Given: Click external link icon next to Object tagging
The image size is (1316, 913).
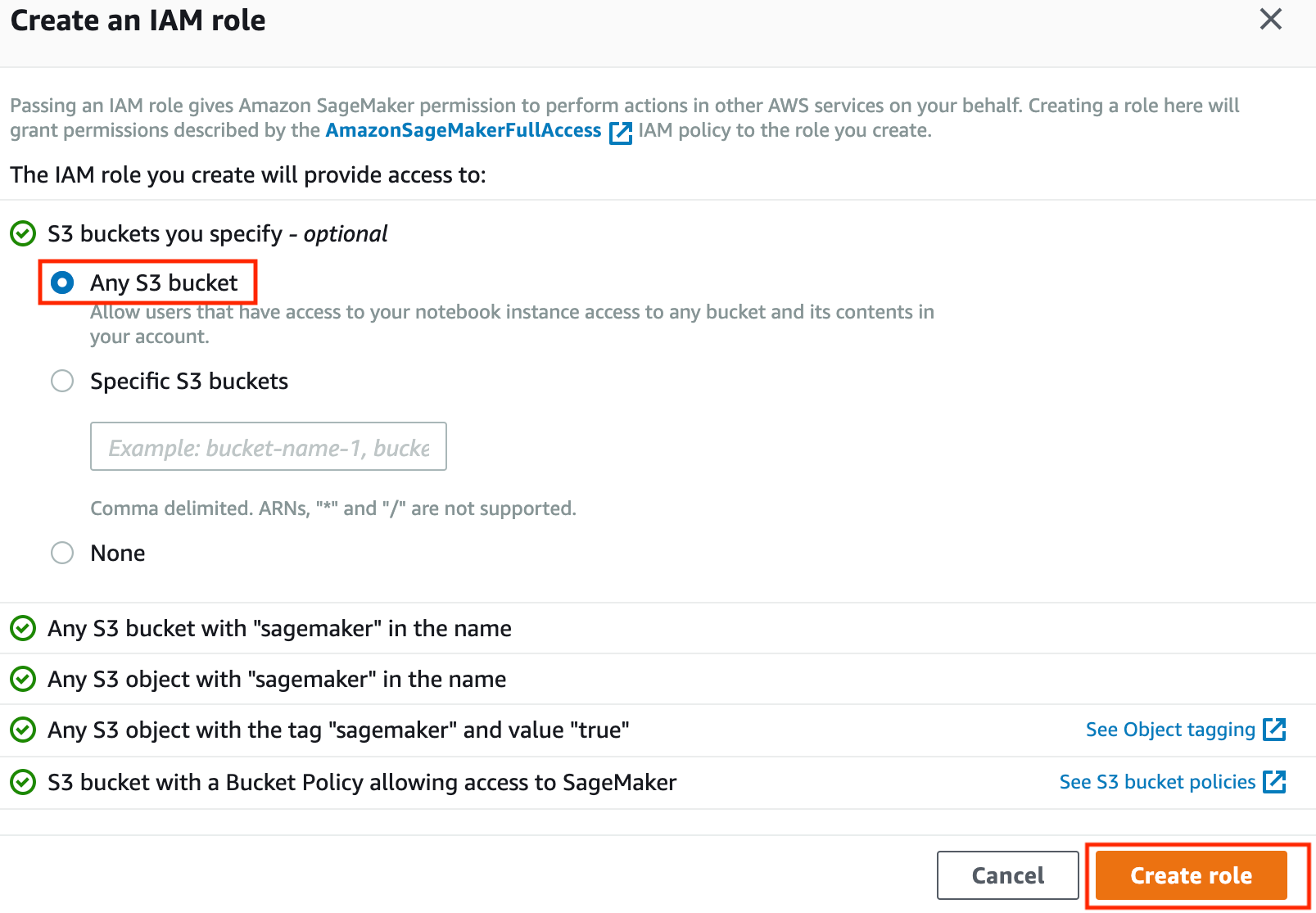Looking at the screenshot, I should (1274, 729).
